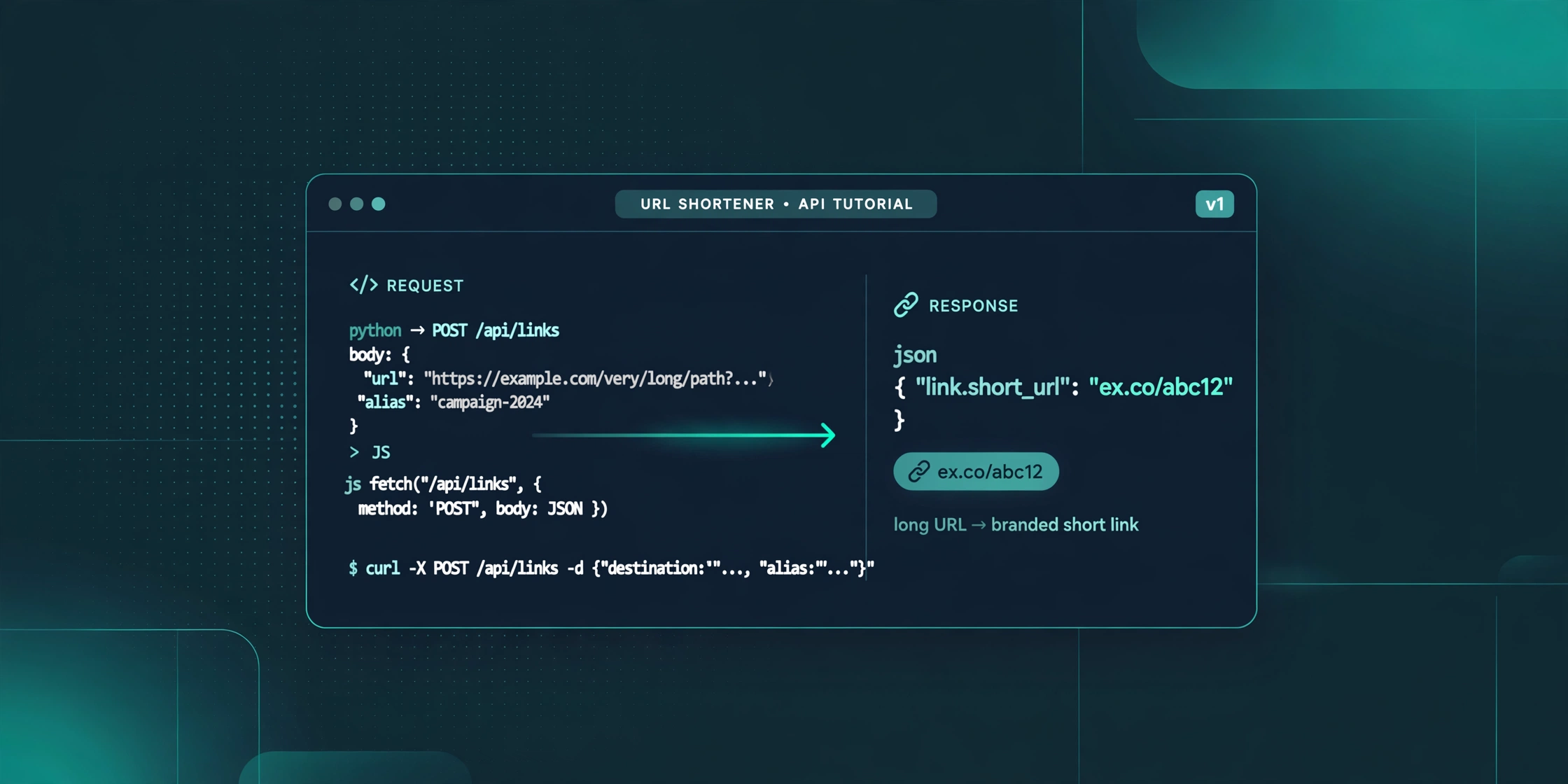Click the RESPONSE heading label
Viewport: 1568px width, 784px height.
(973, 306)
